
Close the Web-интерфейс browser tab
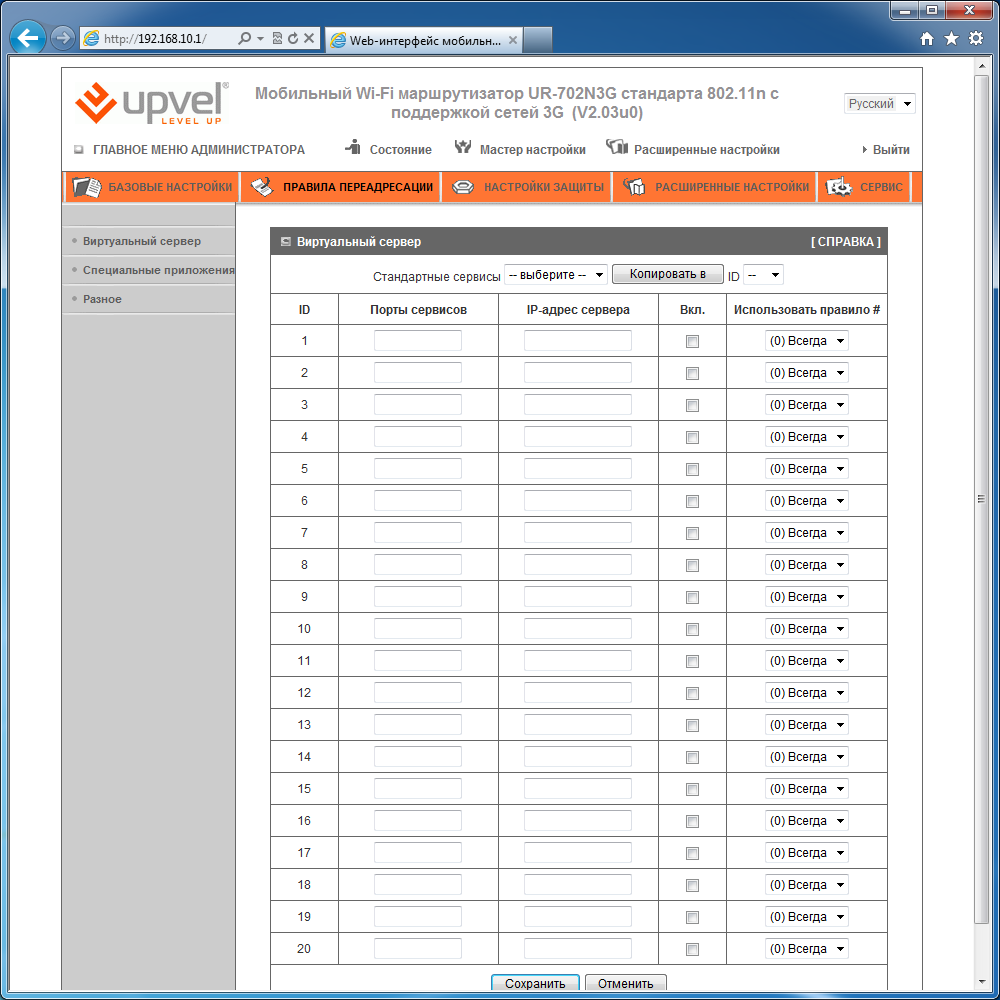click(513, 40)
